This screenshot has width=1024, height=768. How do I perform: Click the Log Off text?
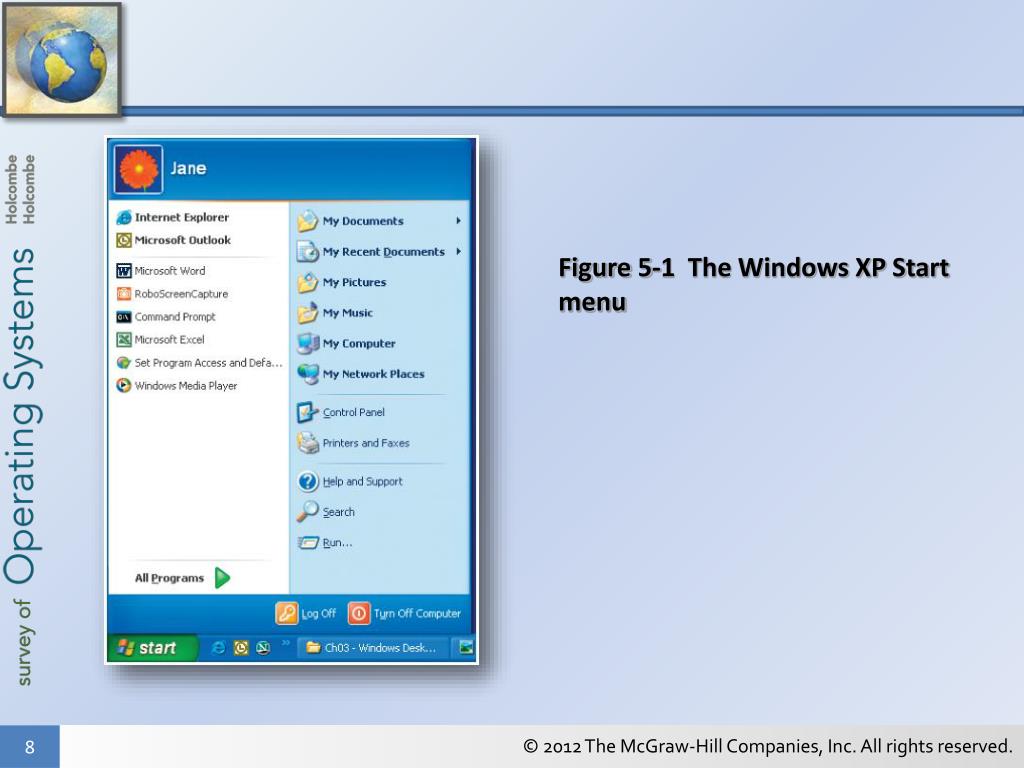tap(319, 614)
